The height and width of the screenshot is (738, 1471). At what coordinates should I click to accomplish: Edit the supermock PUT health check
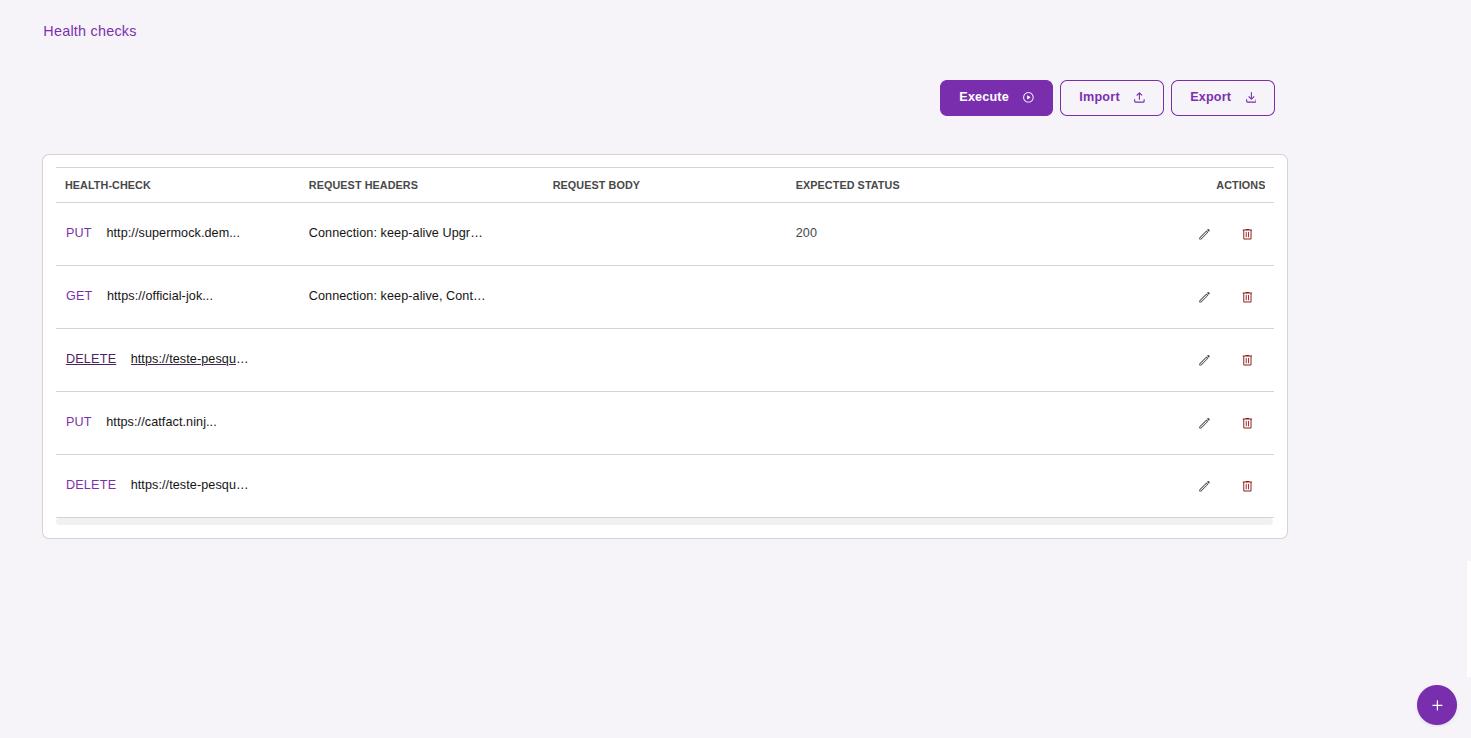tap(1204, 234)
